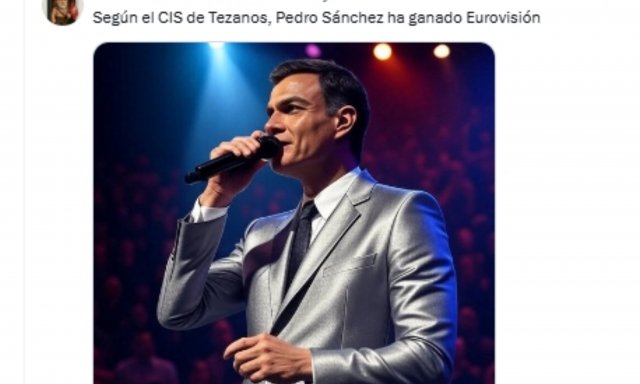The width and height of the screenshot is (640, 384).
Task: Click the words "ha ganado" in the tweet
Action: tap(424, 18)
